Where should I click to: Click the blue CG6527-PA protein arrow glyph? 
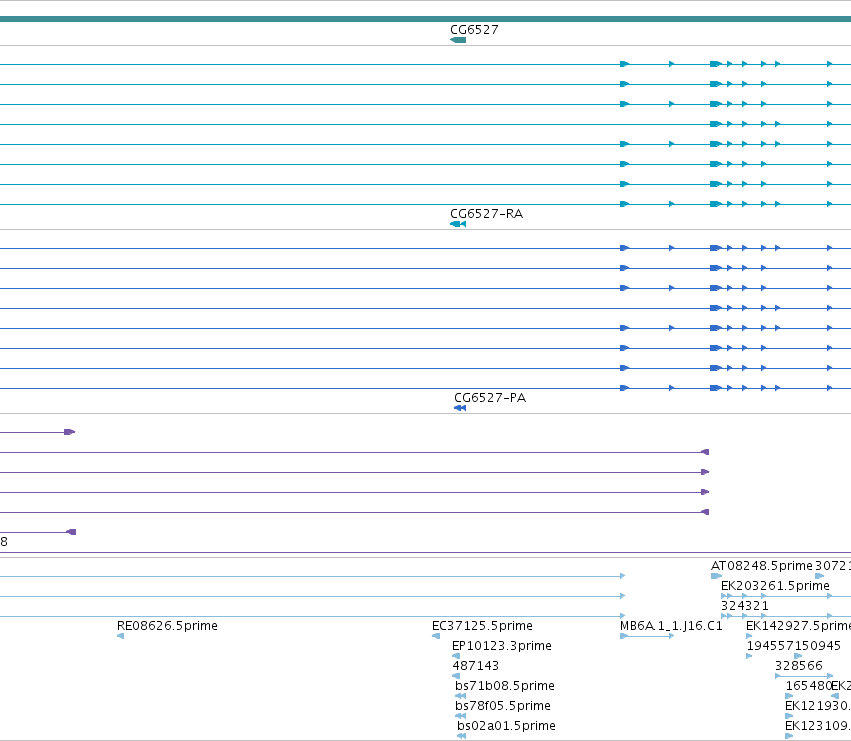(x=460, y=408)
